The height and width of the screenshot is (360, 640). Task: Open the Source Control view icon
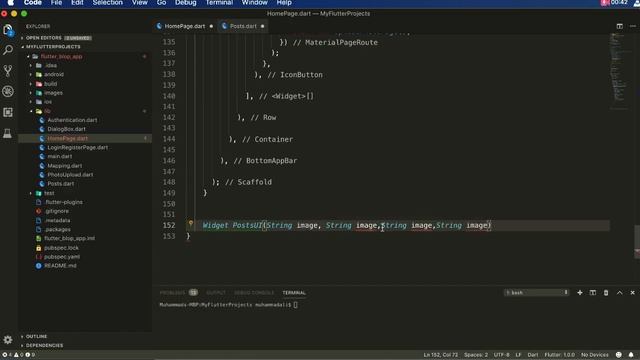[8, 71]
